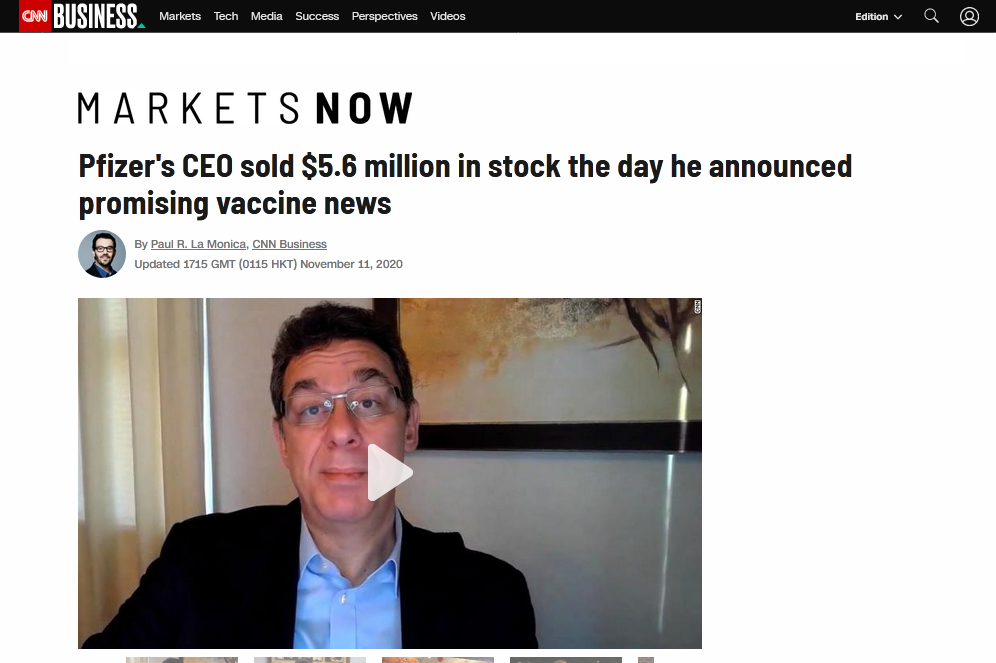Open the Markets menu item
The width and height of the screenshot is (996, 663).
180,16
